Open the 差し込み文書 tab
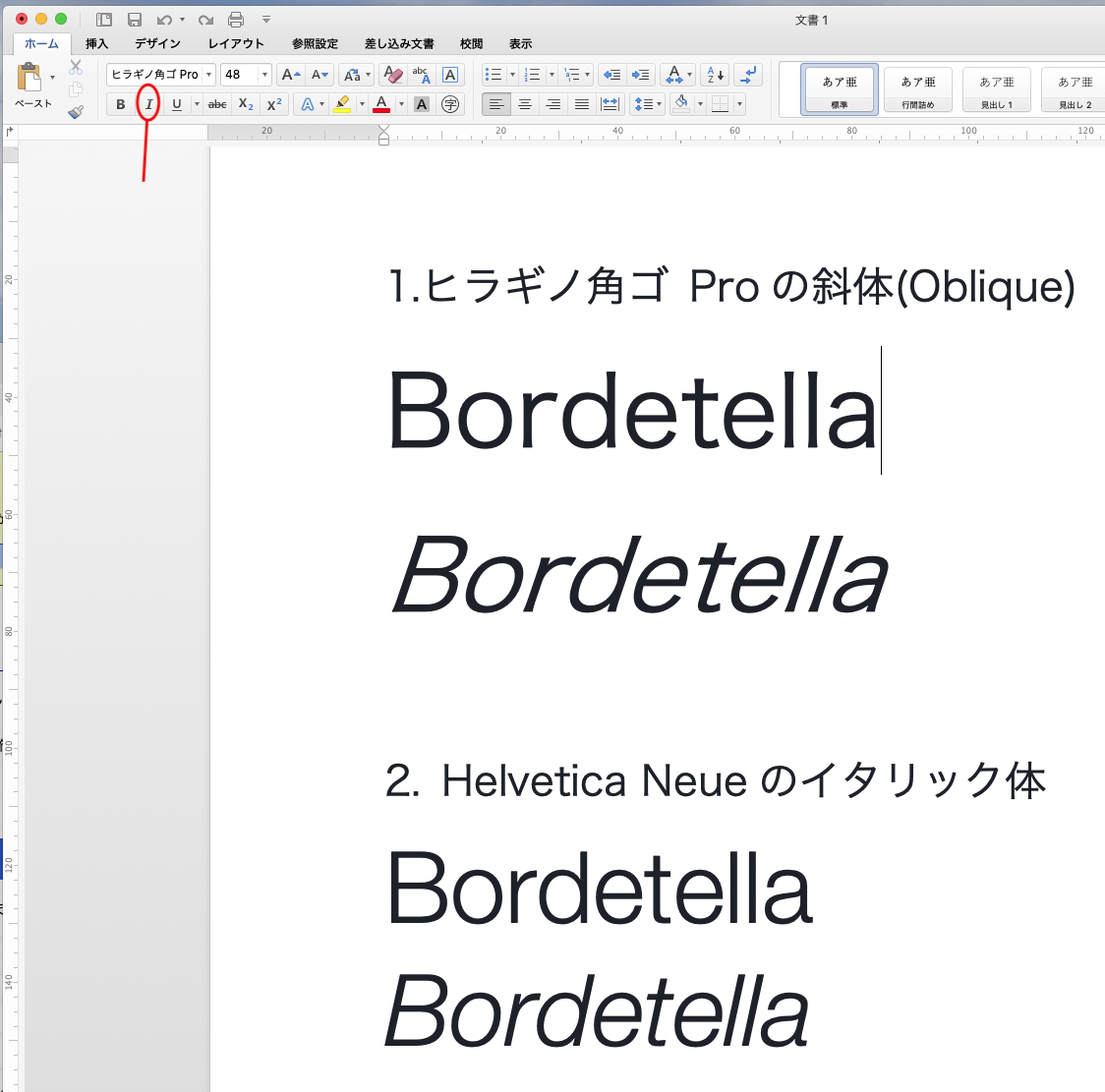The height and width of the screenshot is (1092, 1105). 399,43
